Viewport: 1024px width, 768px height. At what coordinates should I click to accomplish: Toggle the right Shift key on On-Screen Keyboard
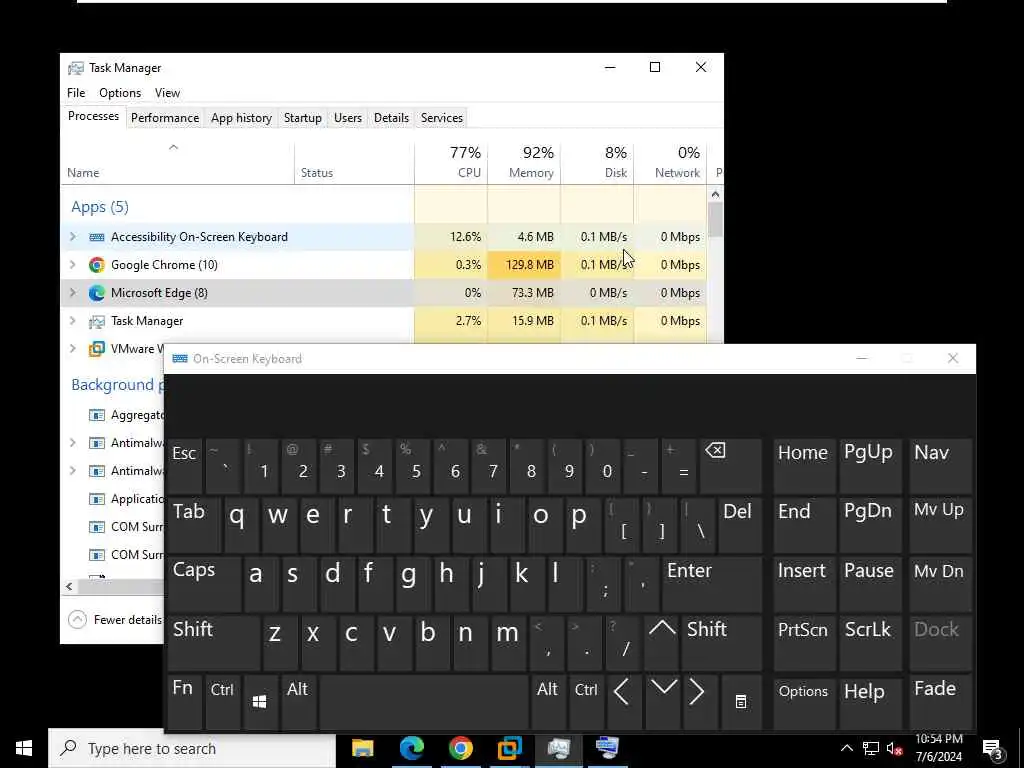click(x=722, y=643)
